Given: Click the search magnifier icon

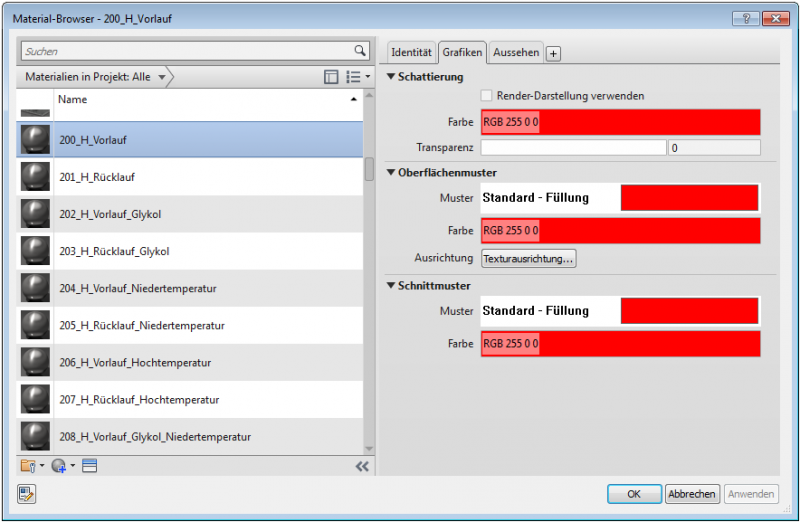Looking at the screenshot, I should click(360, 51).
